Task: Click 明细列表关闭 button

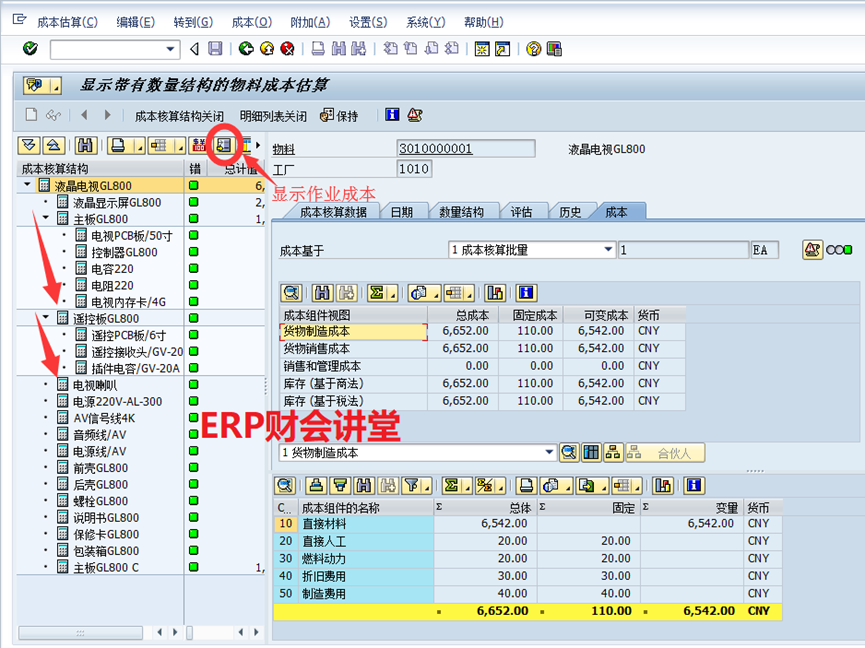Action: (x=273, y=116)
